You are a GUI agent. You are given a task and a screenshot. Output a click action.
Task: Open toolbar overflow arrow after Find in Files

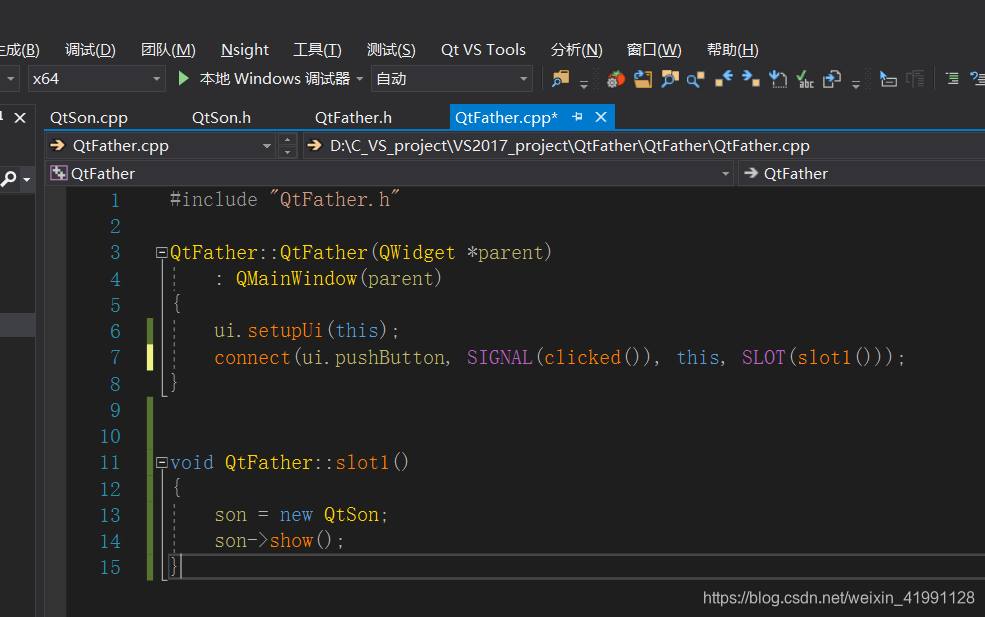click(x=584, y=84)
